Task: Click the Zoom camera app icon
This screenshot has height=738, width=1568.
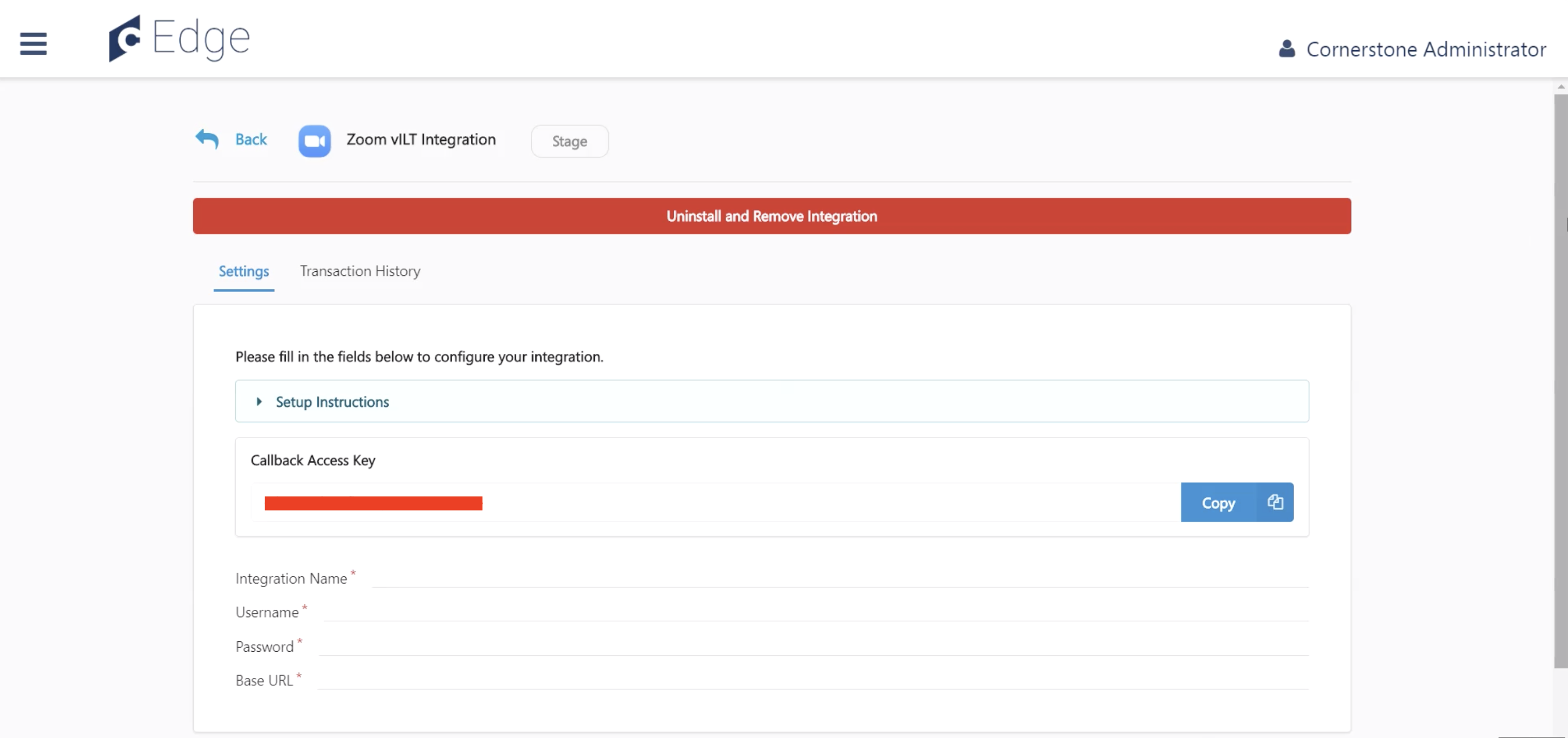Action: [x=314, y=141]
